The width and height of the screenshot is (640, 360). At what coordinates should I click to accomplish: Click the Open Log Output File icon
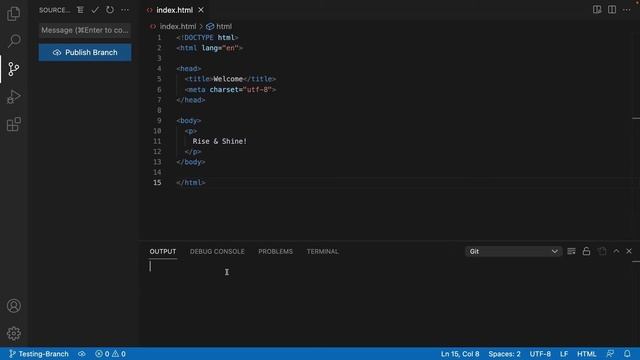point(602,251)
